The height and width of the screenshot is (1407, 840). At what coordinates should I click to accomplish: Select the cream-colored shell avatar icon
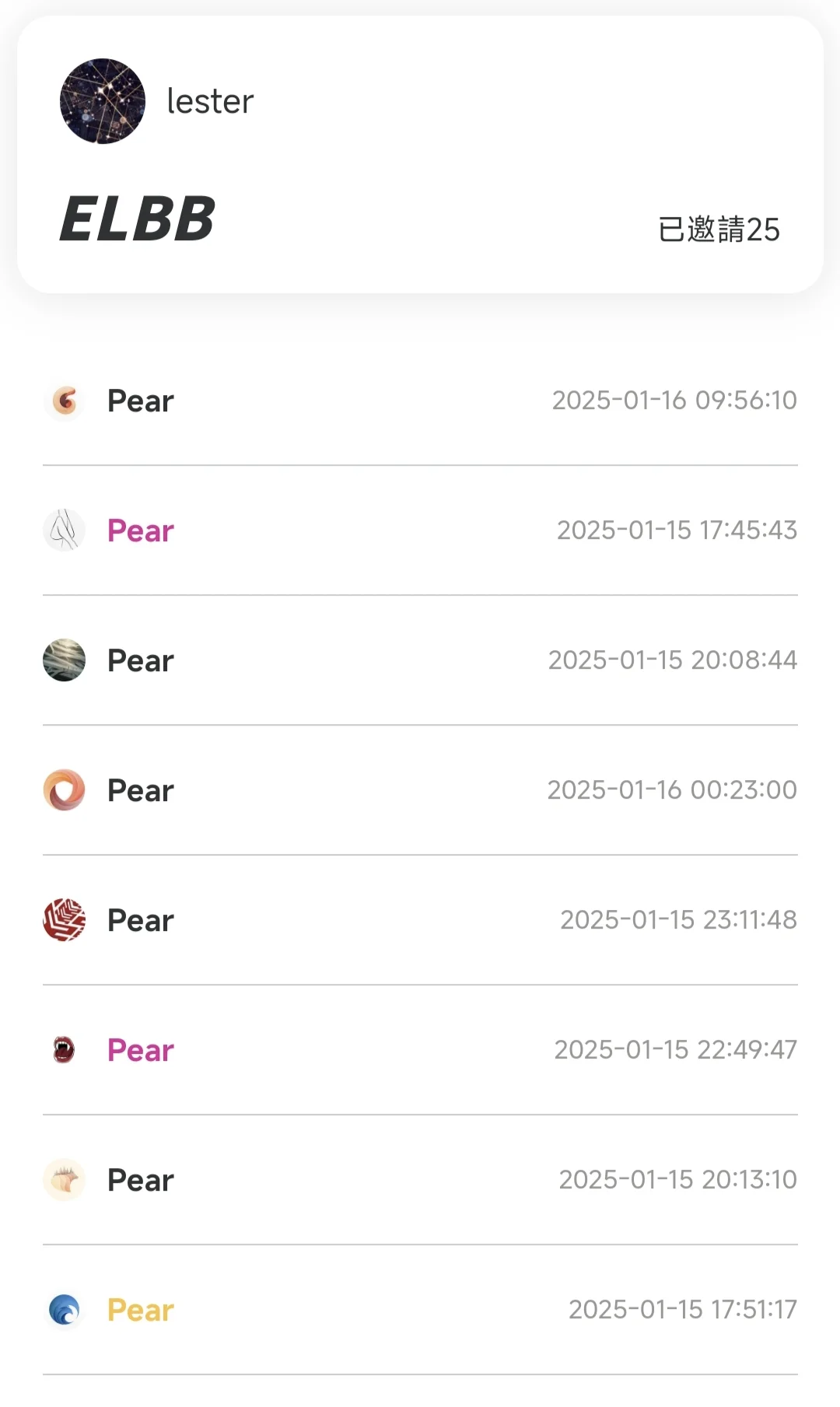click(64, 1180)
